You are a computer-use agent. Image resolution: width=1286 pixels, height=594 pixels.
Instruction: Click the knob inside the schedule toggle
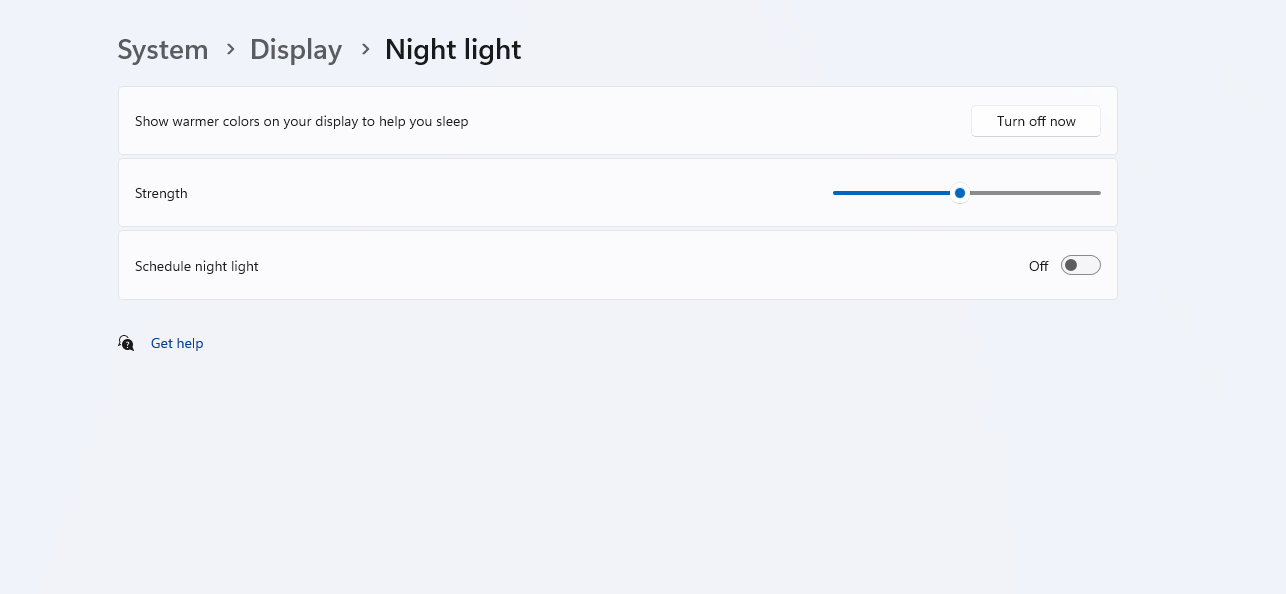click(1071, 265)
